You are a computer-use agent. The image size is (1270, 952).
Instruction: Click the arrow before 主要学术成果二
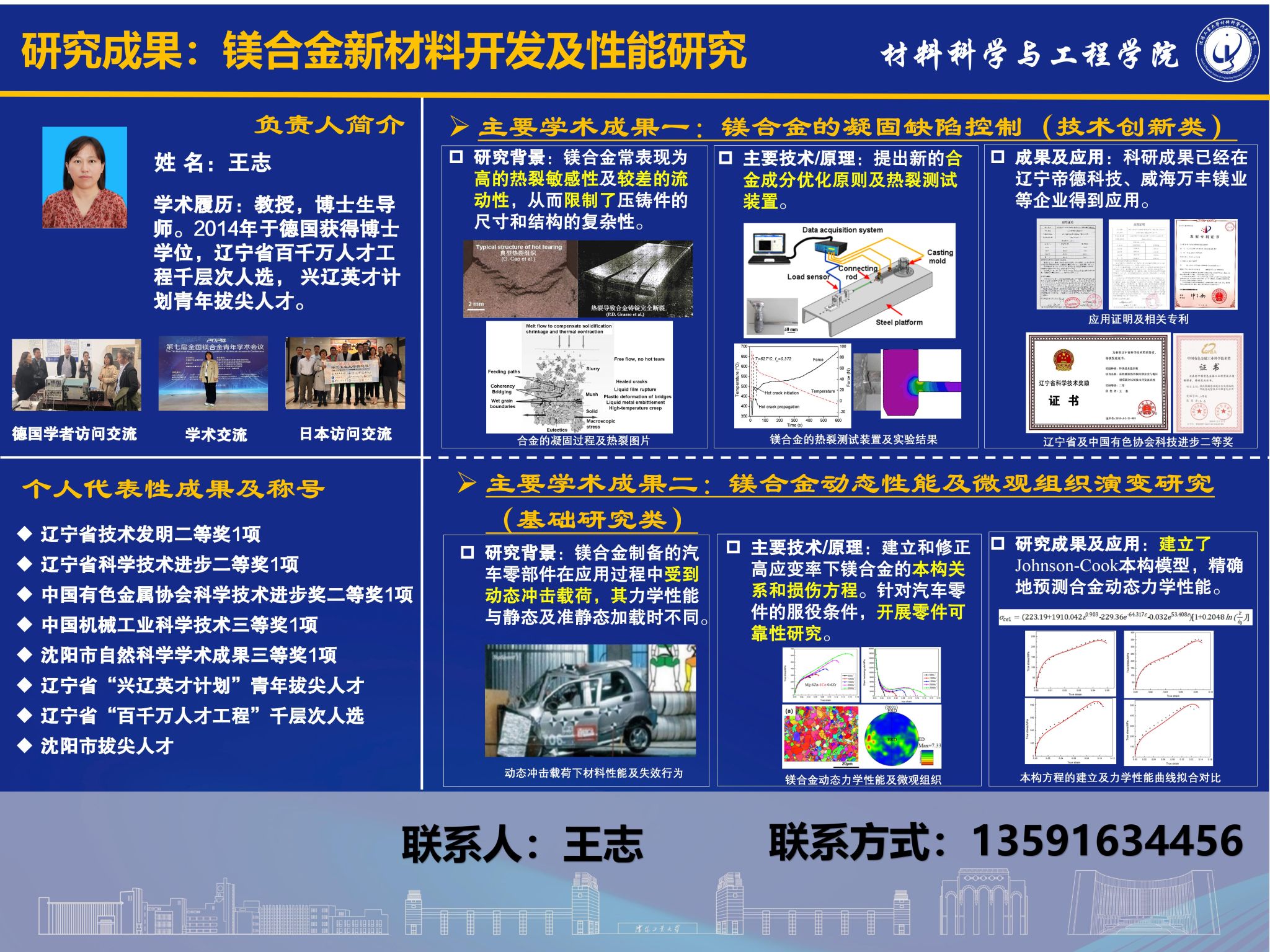(x=466, y=483)
